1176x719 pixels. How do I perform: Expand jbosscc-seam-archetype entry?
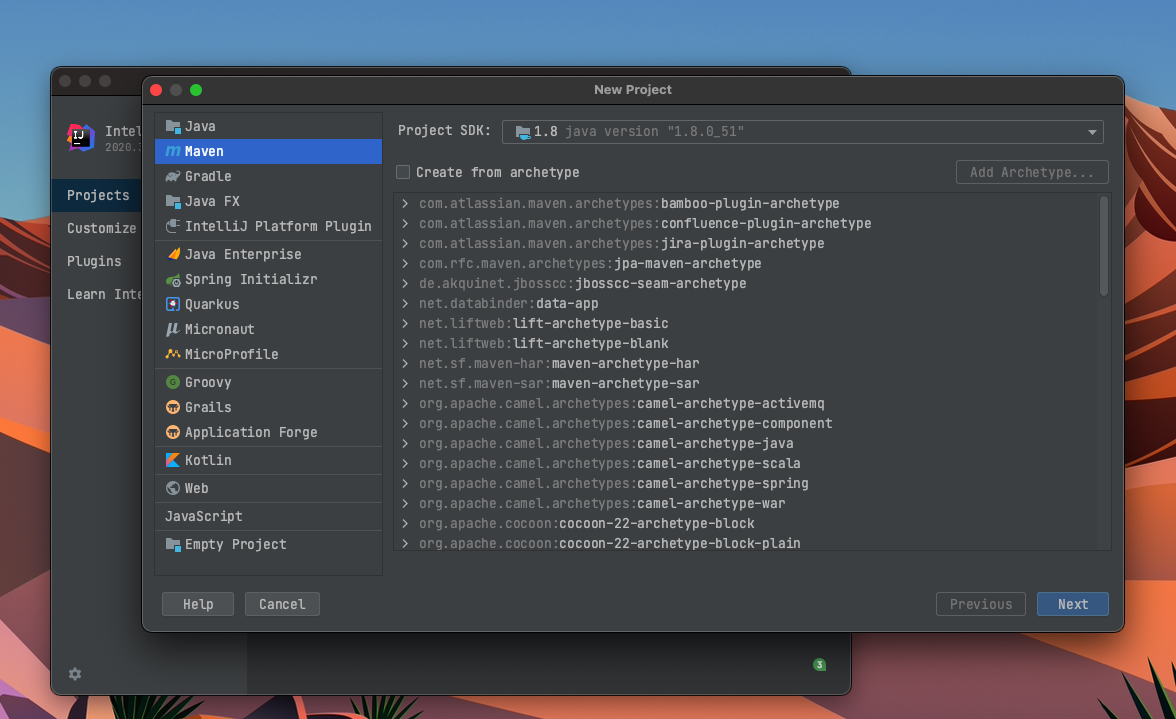(x=405, y=283)
